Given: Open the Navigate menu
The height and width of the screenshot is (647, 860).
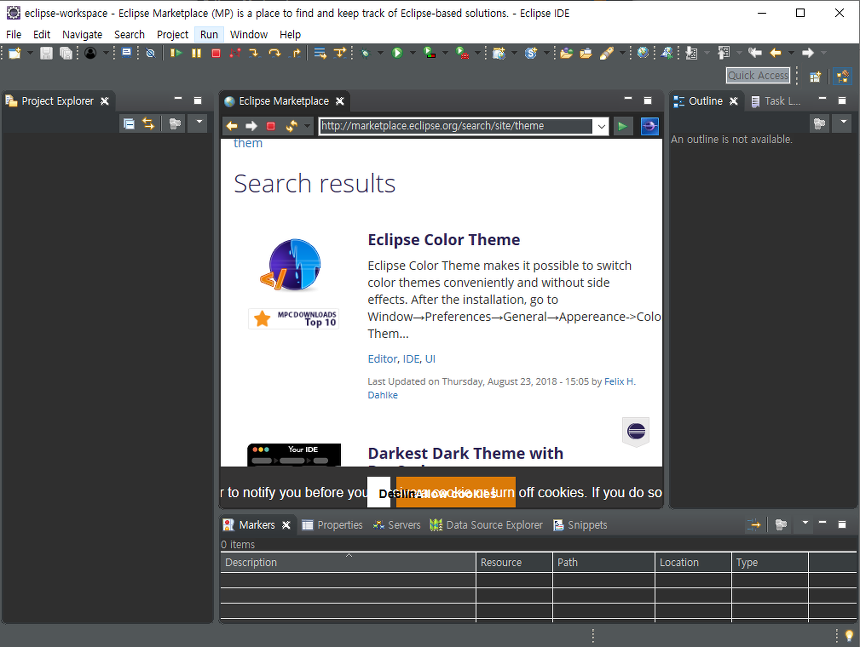Looking at the screenshot, I should tap(82, 35).
